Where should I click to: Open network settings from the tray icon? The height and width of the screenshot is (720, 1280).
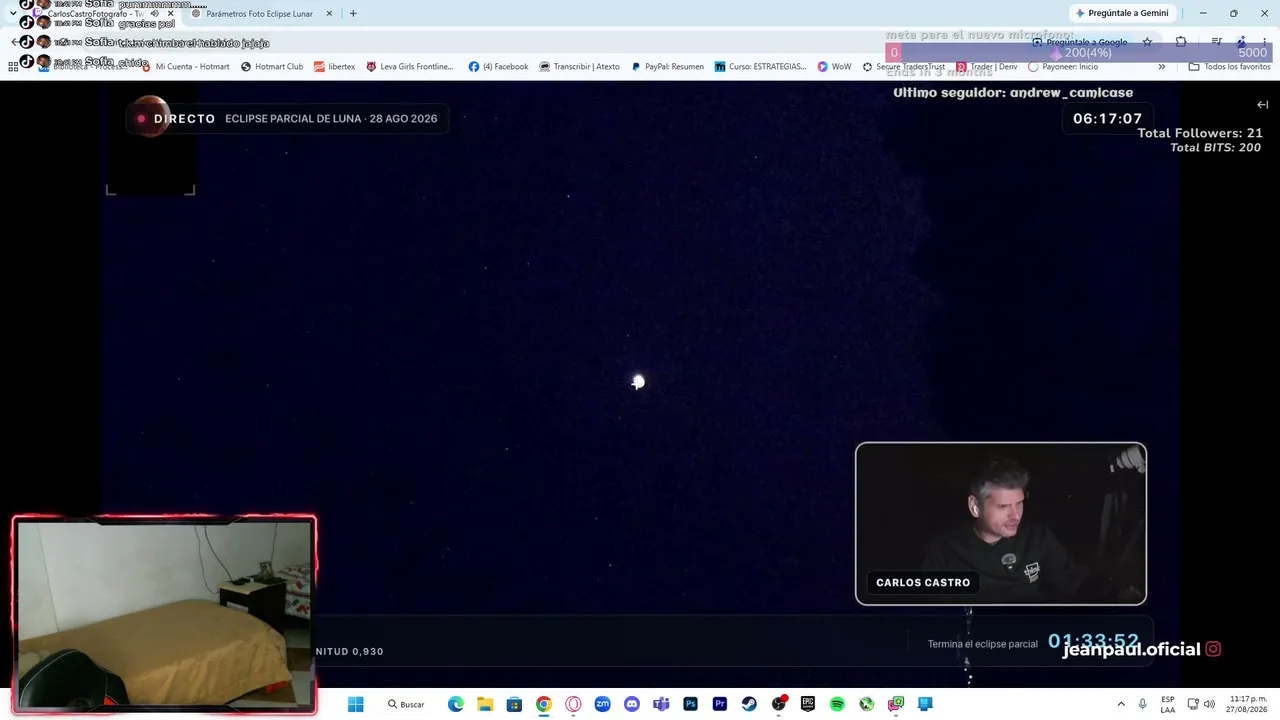(1193, 704)
